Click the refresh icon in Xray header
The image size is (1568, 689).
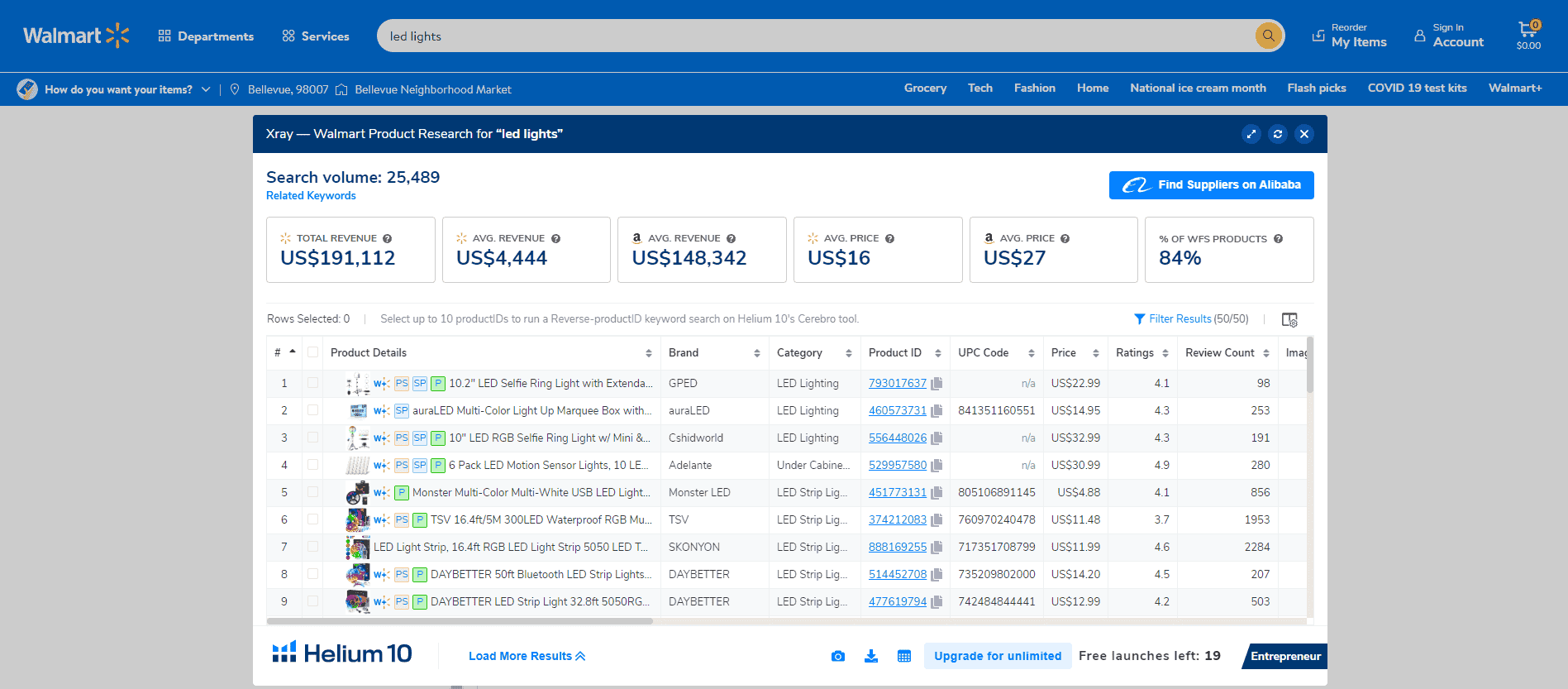(1278, 134)
